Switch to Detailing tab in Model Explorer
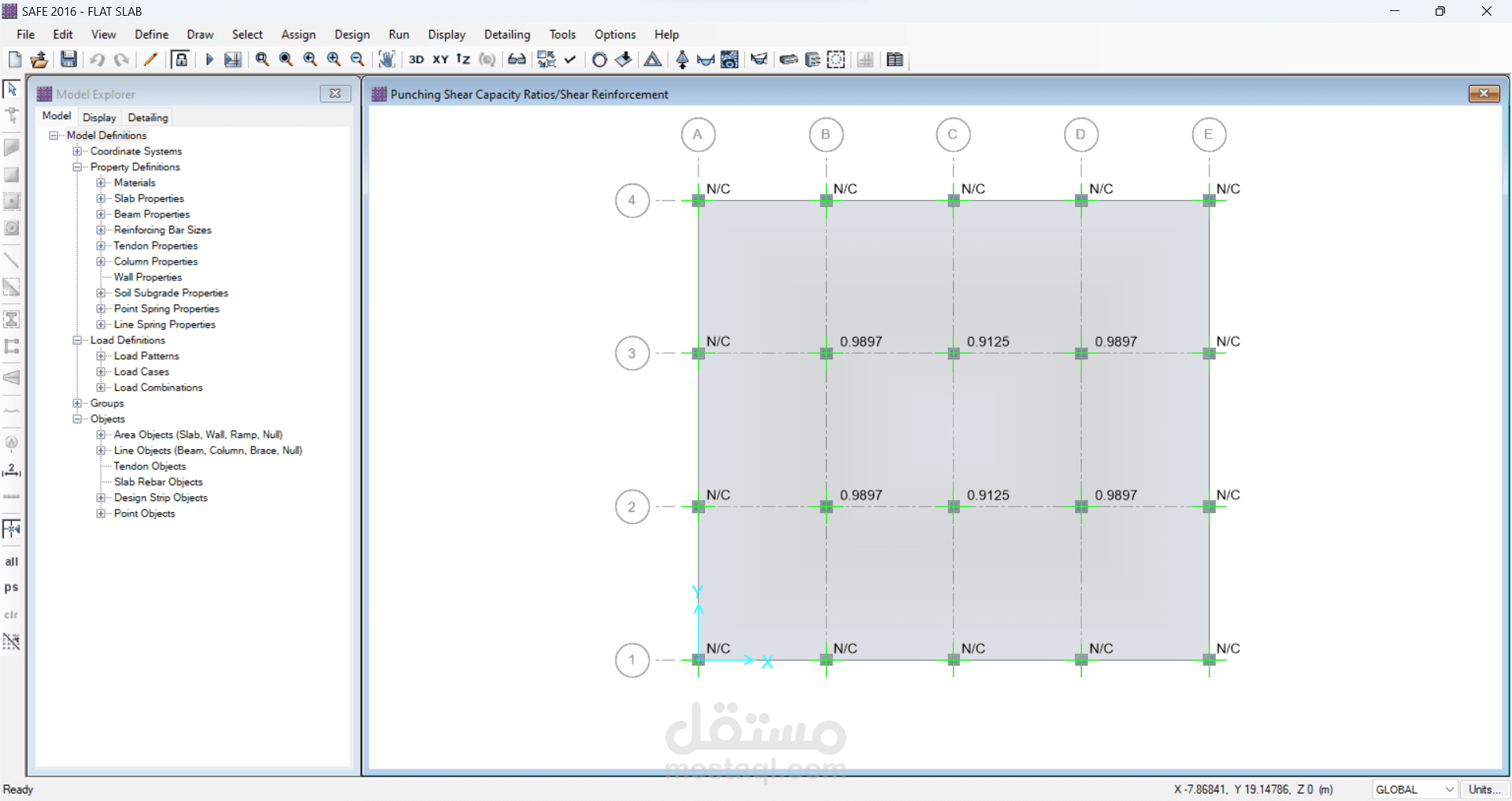The width and height of the screenshot is (1512, 801). tap(148, 117)
